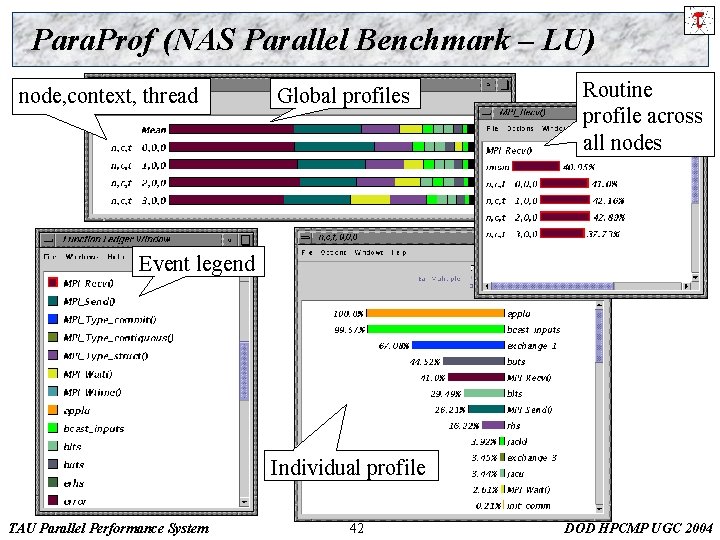This screenshot has width=720, height=540.
Task: Click the buts gray bar at 44.52%
Action: pos(473,361)
